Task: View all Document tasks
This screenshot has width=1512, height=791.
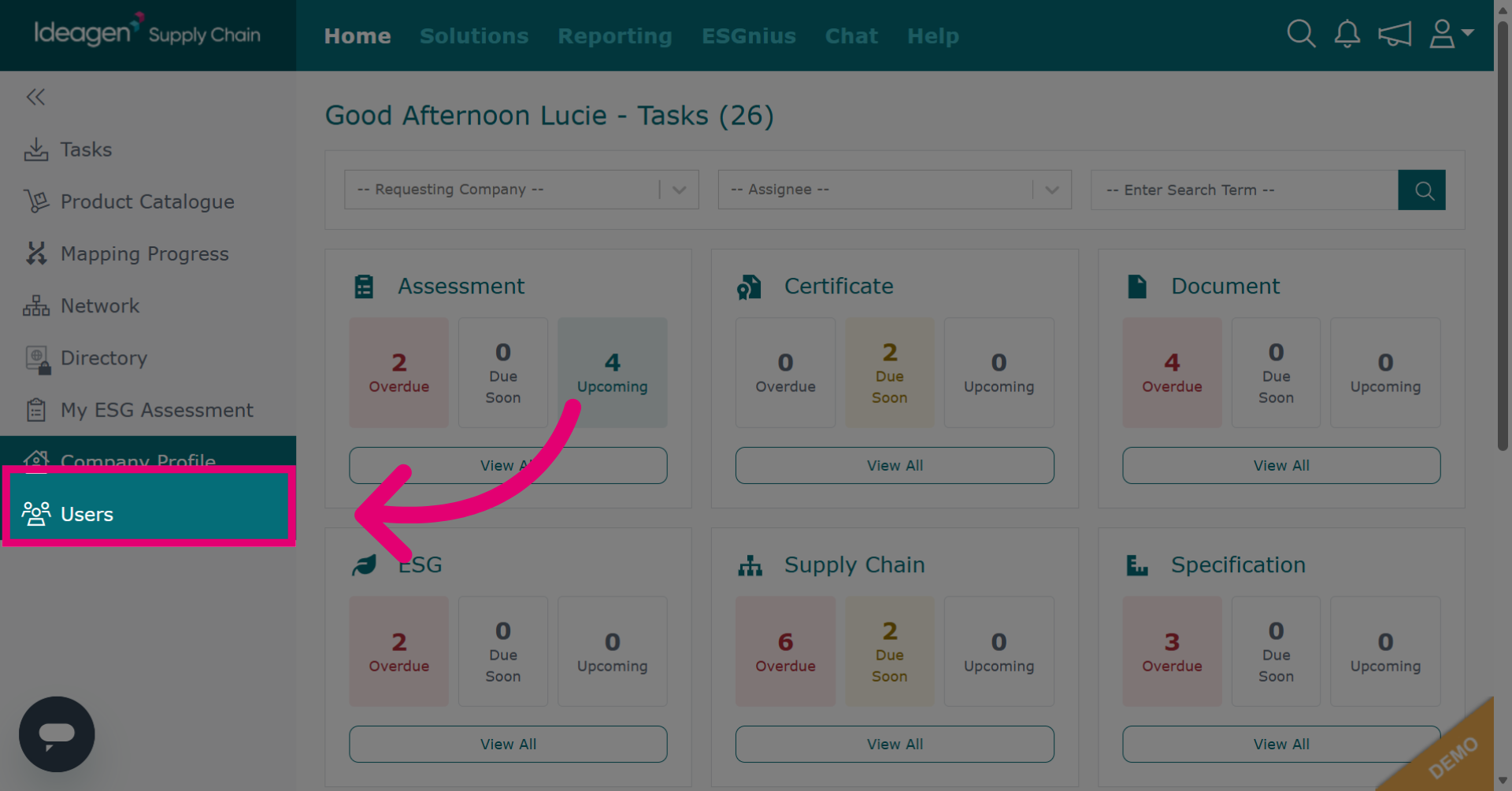Action: 1281,465
